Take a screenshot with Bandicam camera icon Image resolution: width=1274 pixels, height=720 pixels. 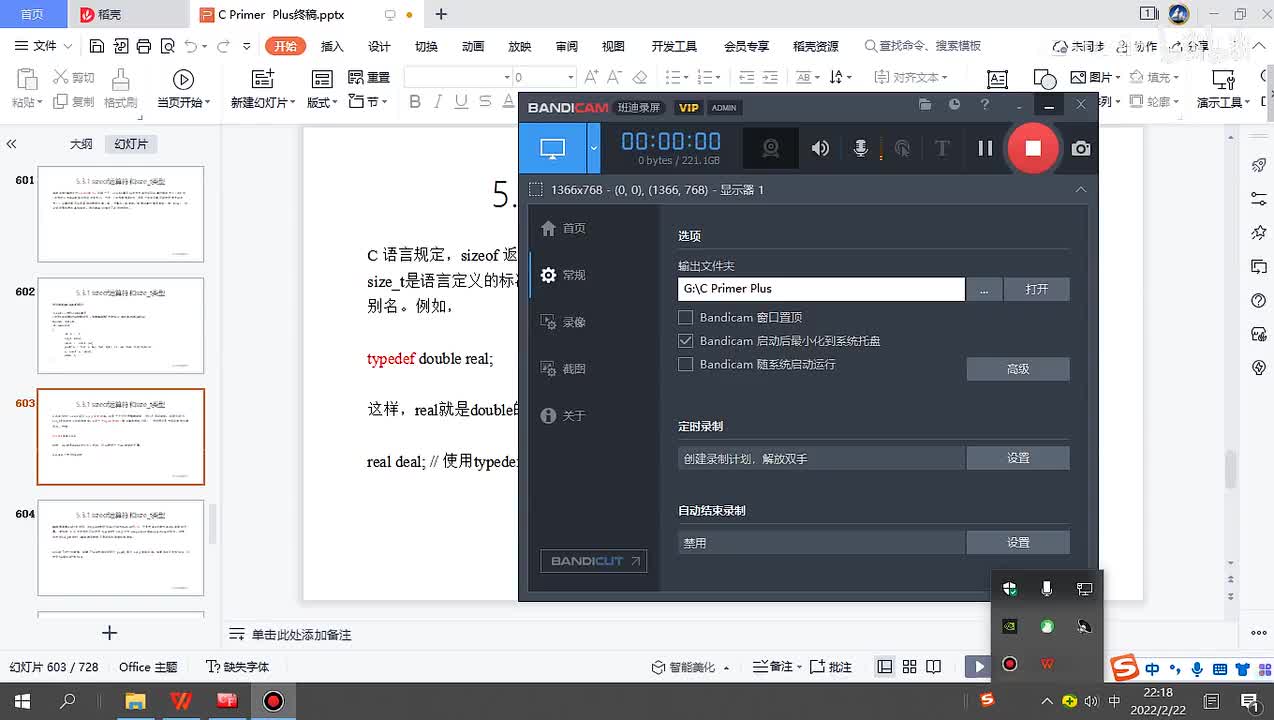click(x=1081, y=148)
